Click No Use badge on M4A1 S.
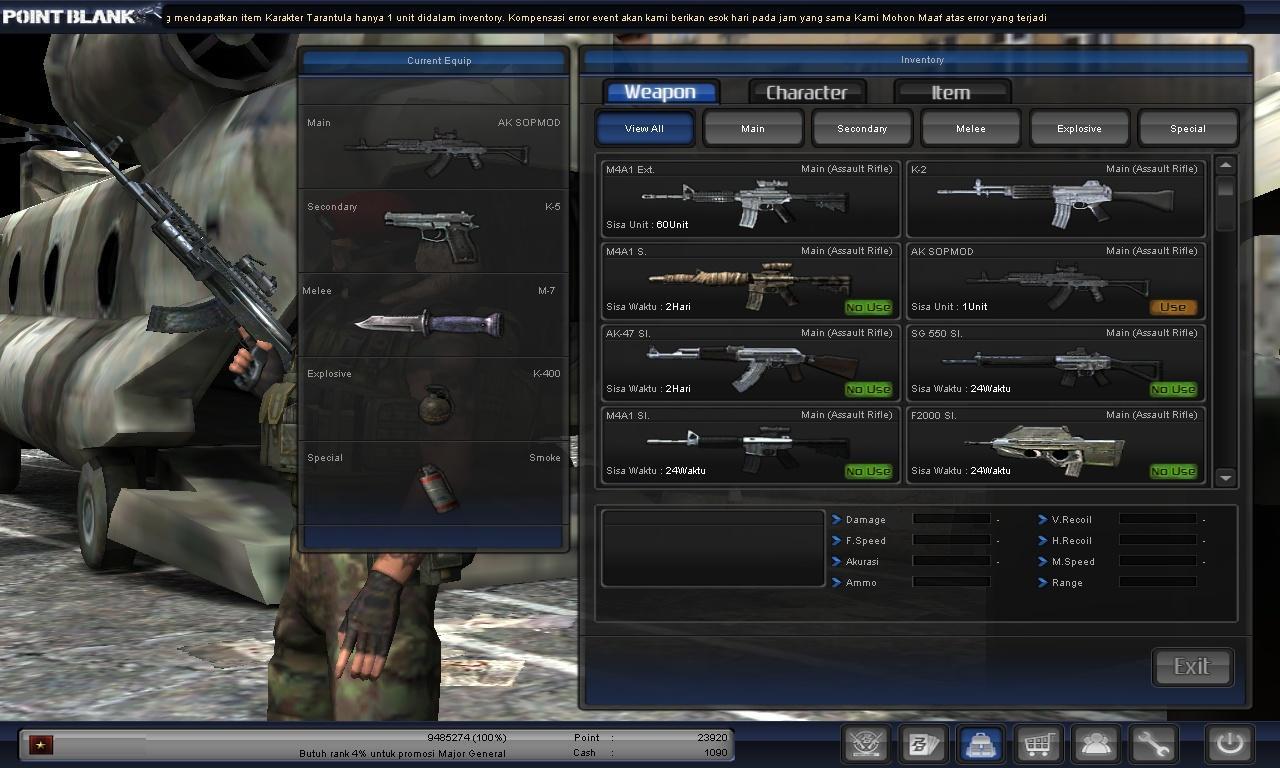The image size is (1280, 768). 868,307
